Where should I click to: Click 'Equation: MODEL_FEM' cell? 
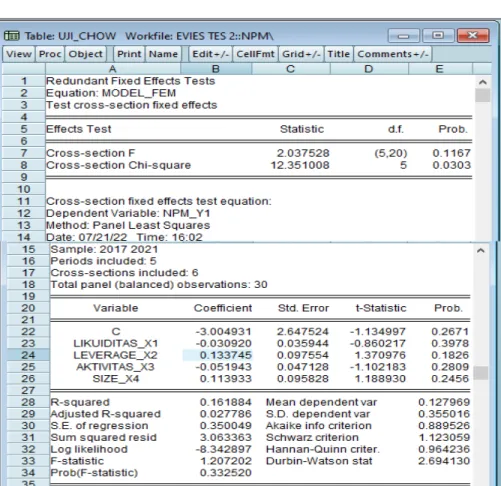(111, 93)
